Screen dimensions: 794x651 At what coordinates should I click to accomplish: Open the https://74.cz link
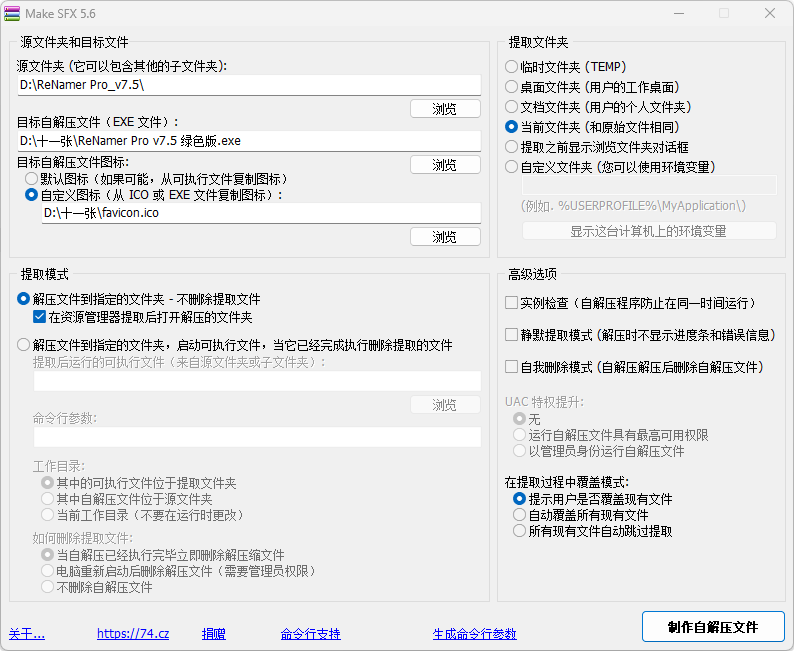coord(133,634)
